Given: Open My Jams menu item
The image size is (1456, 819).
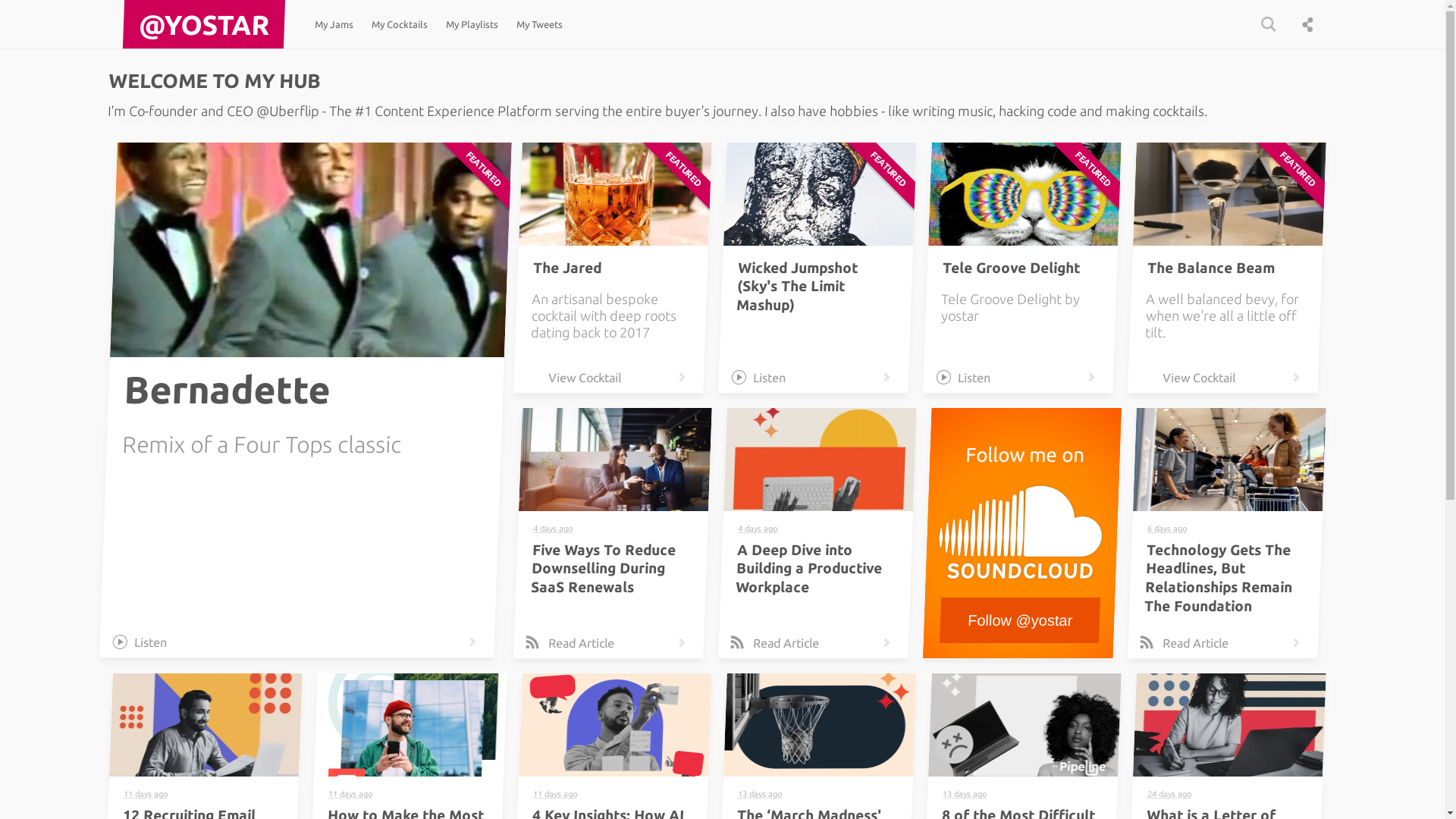Looking at the screenshot, I should click(x=334, y=24).
